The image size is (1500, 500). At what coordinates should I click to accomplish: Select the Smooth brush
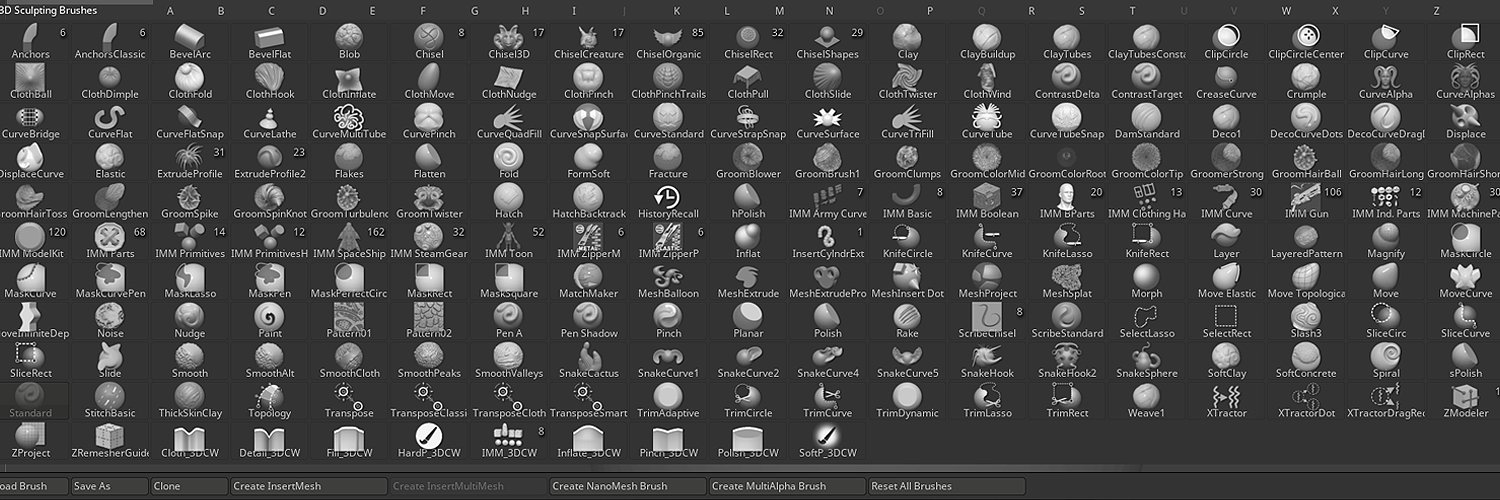tap(190, 362)
